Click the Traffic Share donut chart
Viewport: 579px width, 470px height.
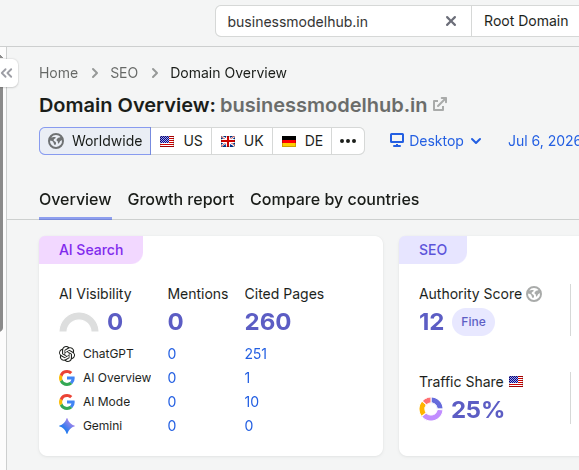pos(431,409)
